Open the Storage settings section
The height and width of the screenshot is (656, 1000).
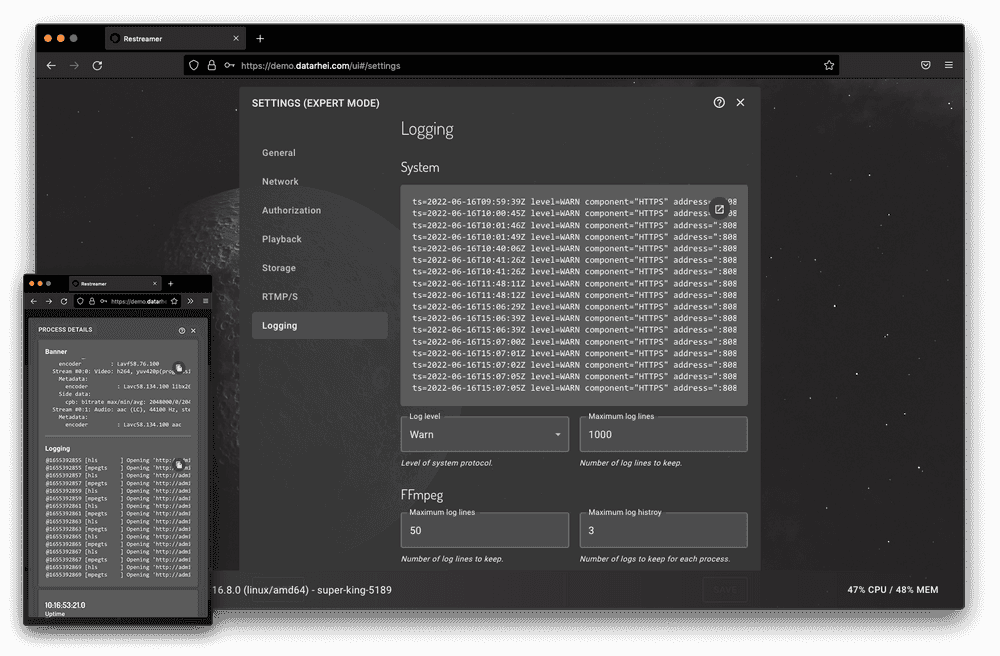coord(280,268)
